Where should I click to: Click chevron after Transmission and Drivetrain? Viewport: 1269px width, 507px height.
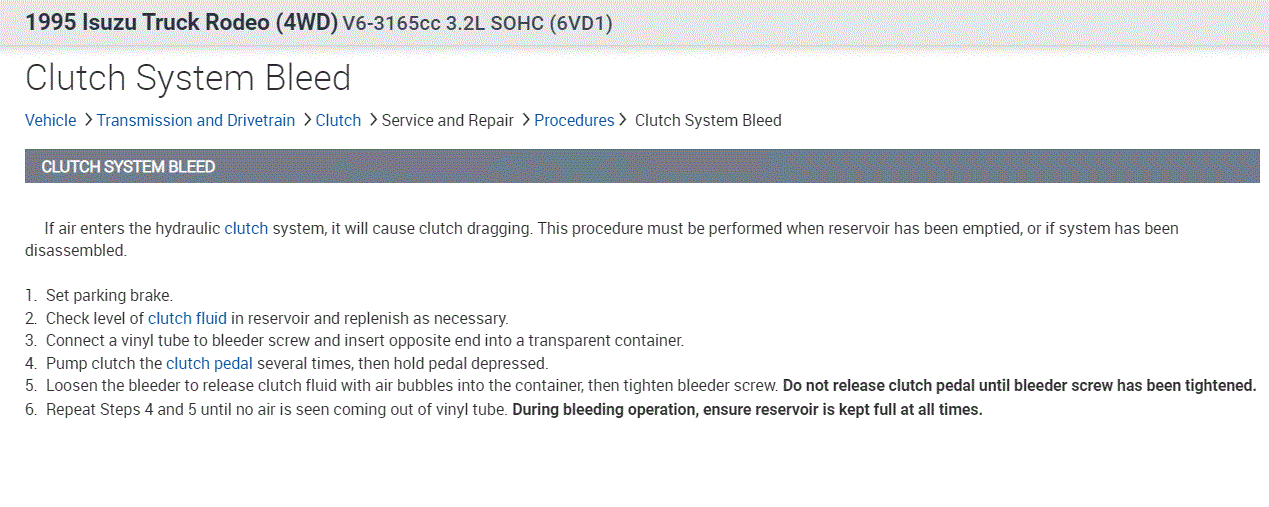pyautogui.click(x=307, y=120)
